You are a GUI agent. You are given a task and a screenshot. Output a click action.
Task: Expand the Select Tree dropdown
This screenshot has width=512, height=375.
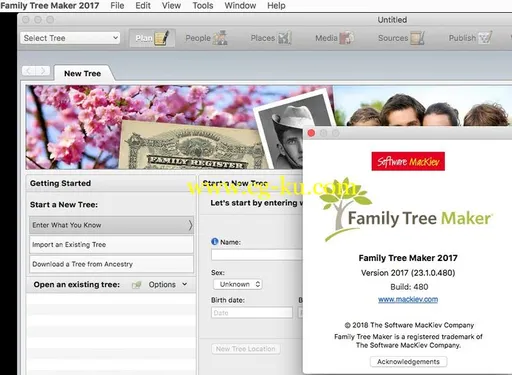[70, 38]
